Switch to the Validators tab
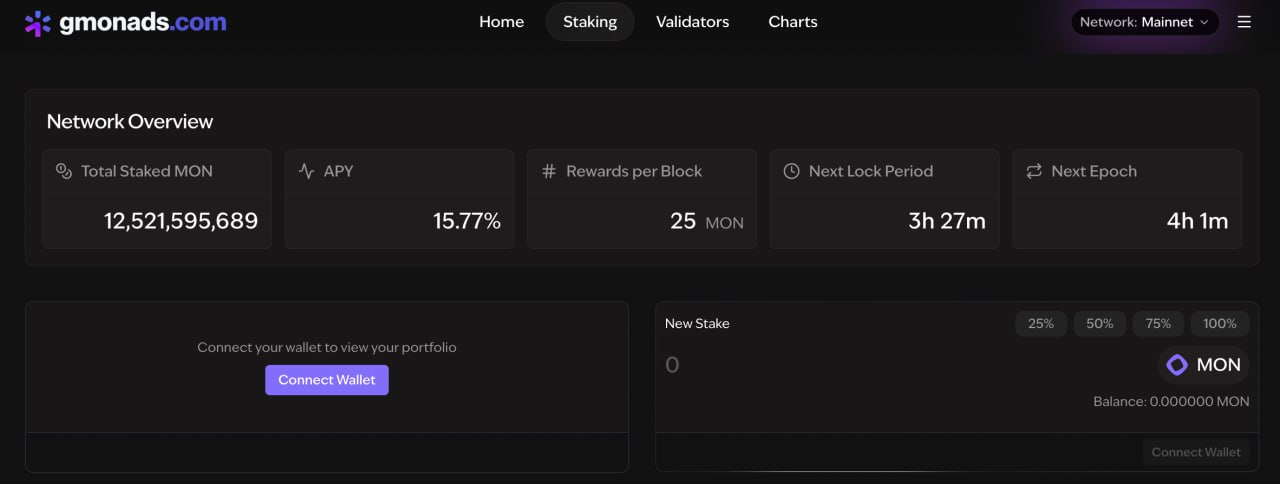 click(x=692, y=22)
